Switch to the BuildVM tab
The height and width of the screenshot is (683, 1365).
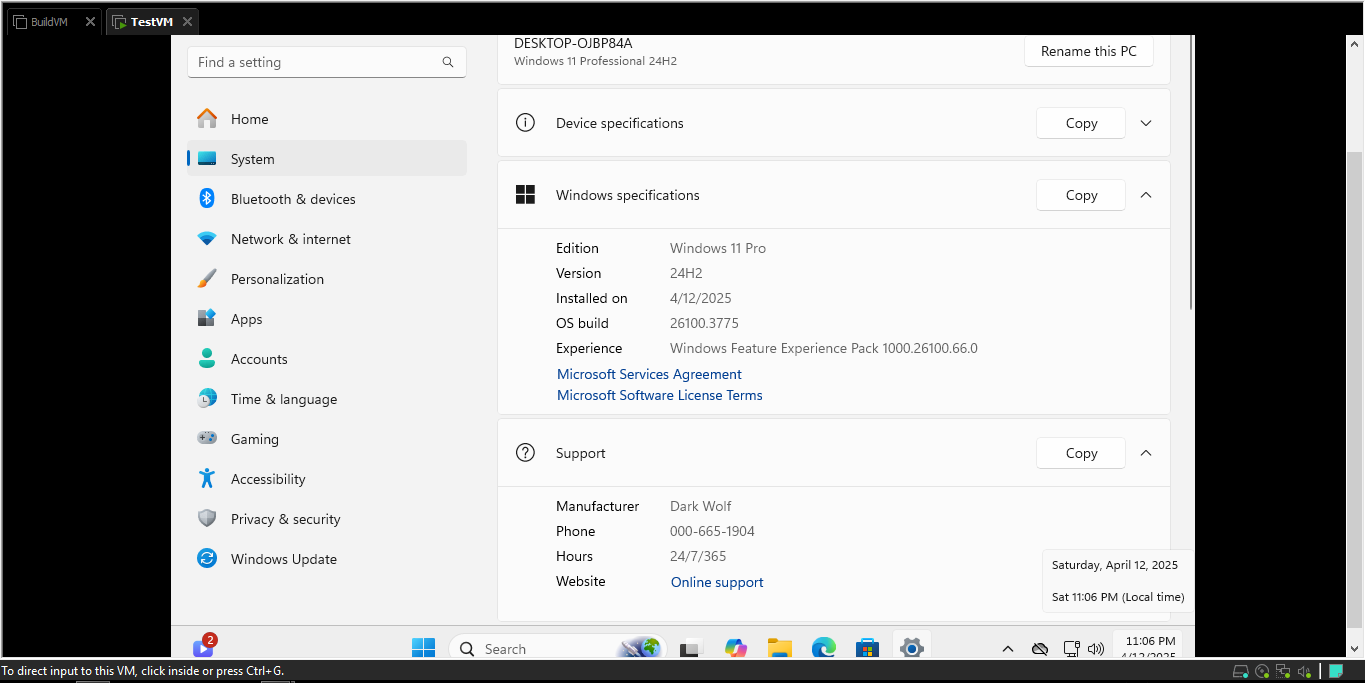pos(54,22)
